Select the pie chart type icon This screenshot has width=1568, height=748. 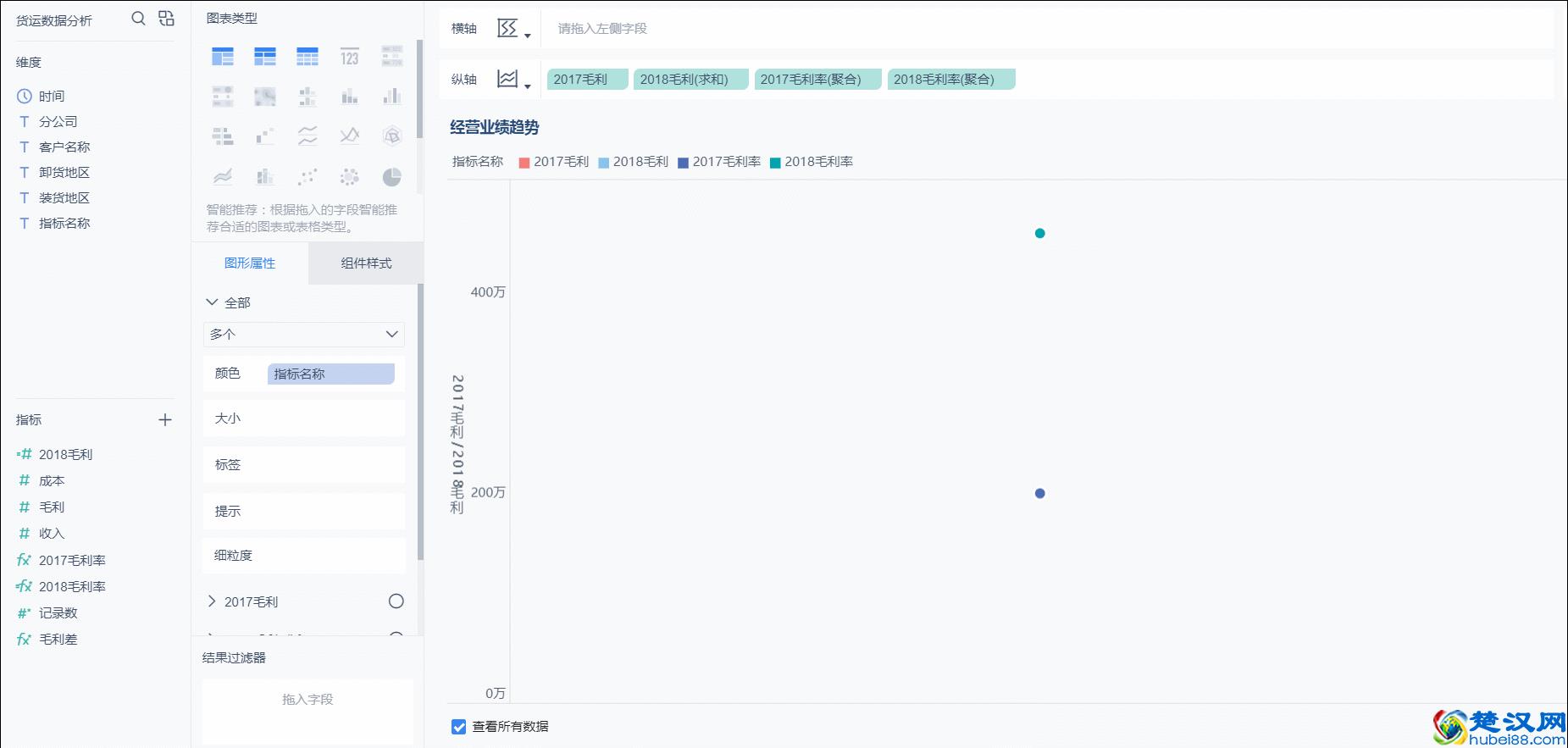point(391,176)
